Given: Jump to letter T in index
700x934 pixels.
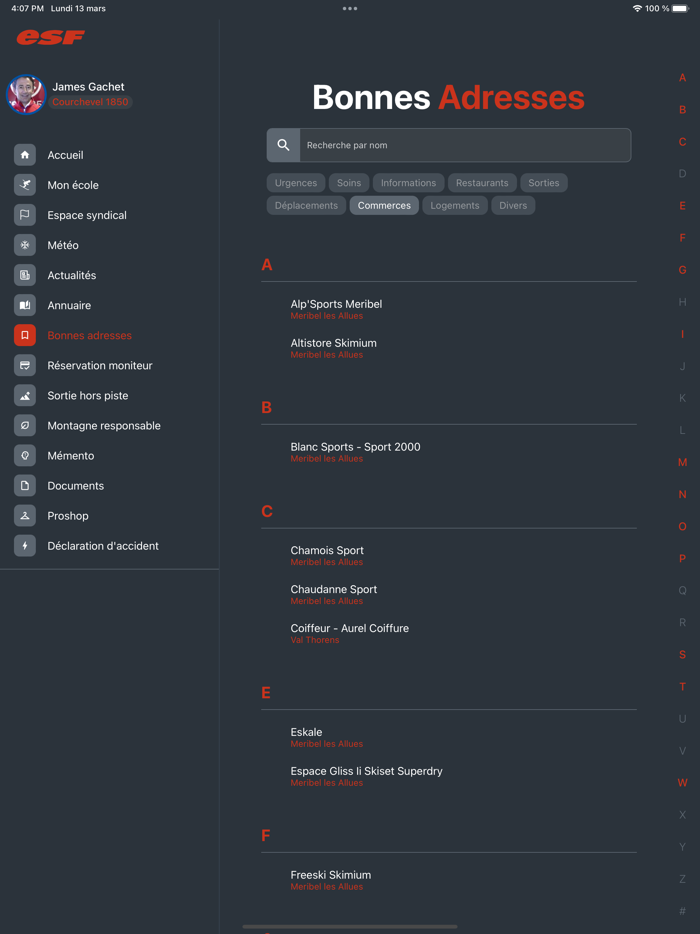Looking at the screenshot, I should coord(683,687).
